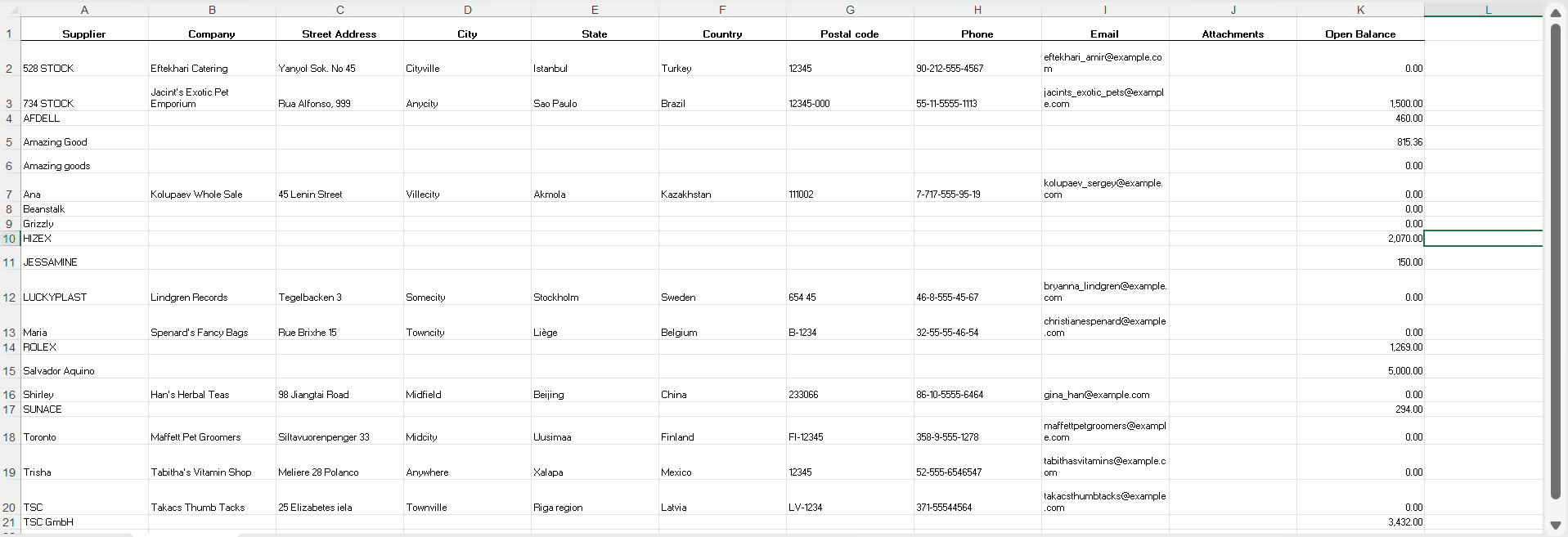The width and height of the screenshot is (1568, 537).
Task: Select the postal code FI-12345 cell
Action: point(850,437)
